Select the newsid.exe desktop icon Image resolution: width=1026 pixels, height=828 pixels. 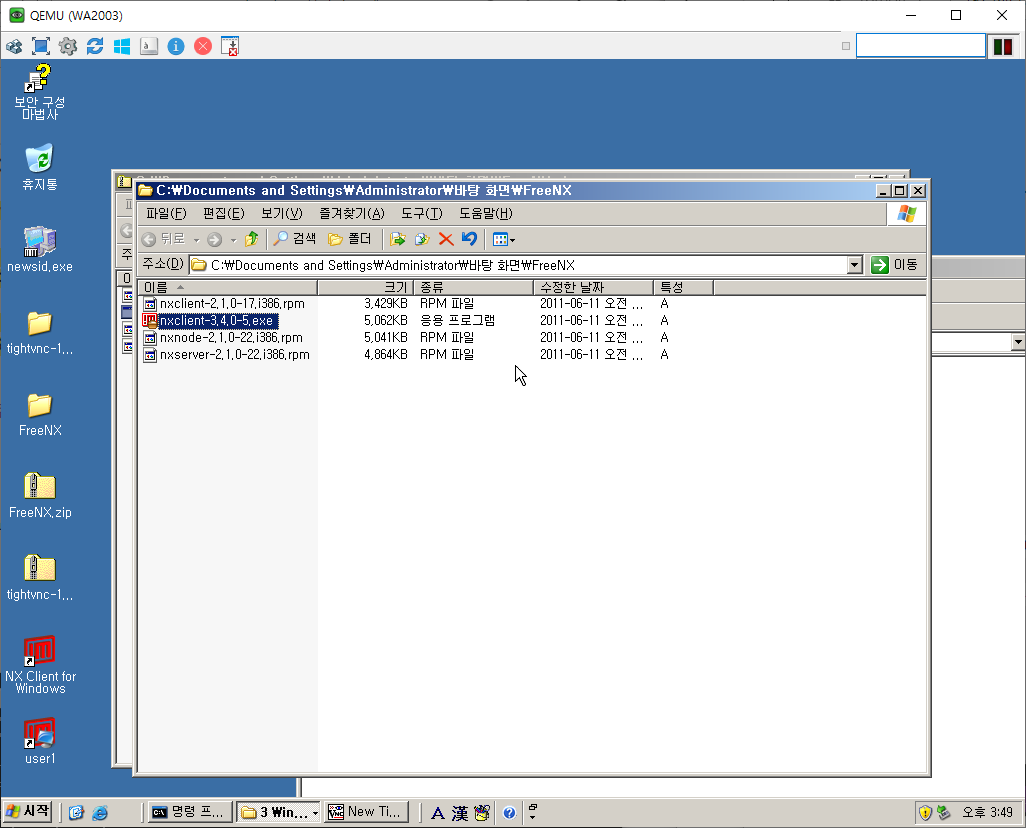40,249
